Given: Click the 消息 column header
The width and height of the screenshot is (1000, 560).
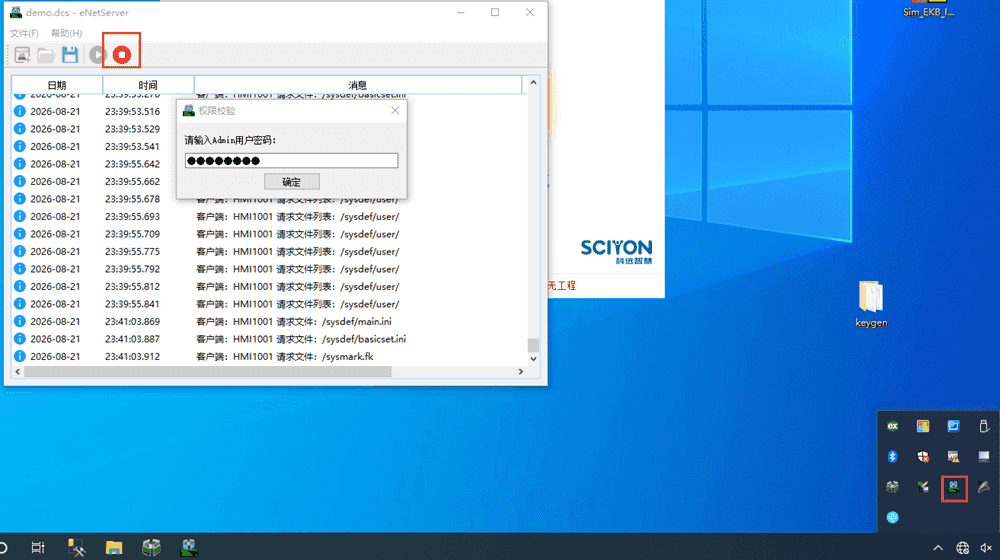Looking at the screenshot, I should [x=358, y=85].
